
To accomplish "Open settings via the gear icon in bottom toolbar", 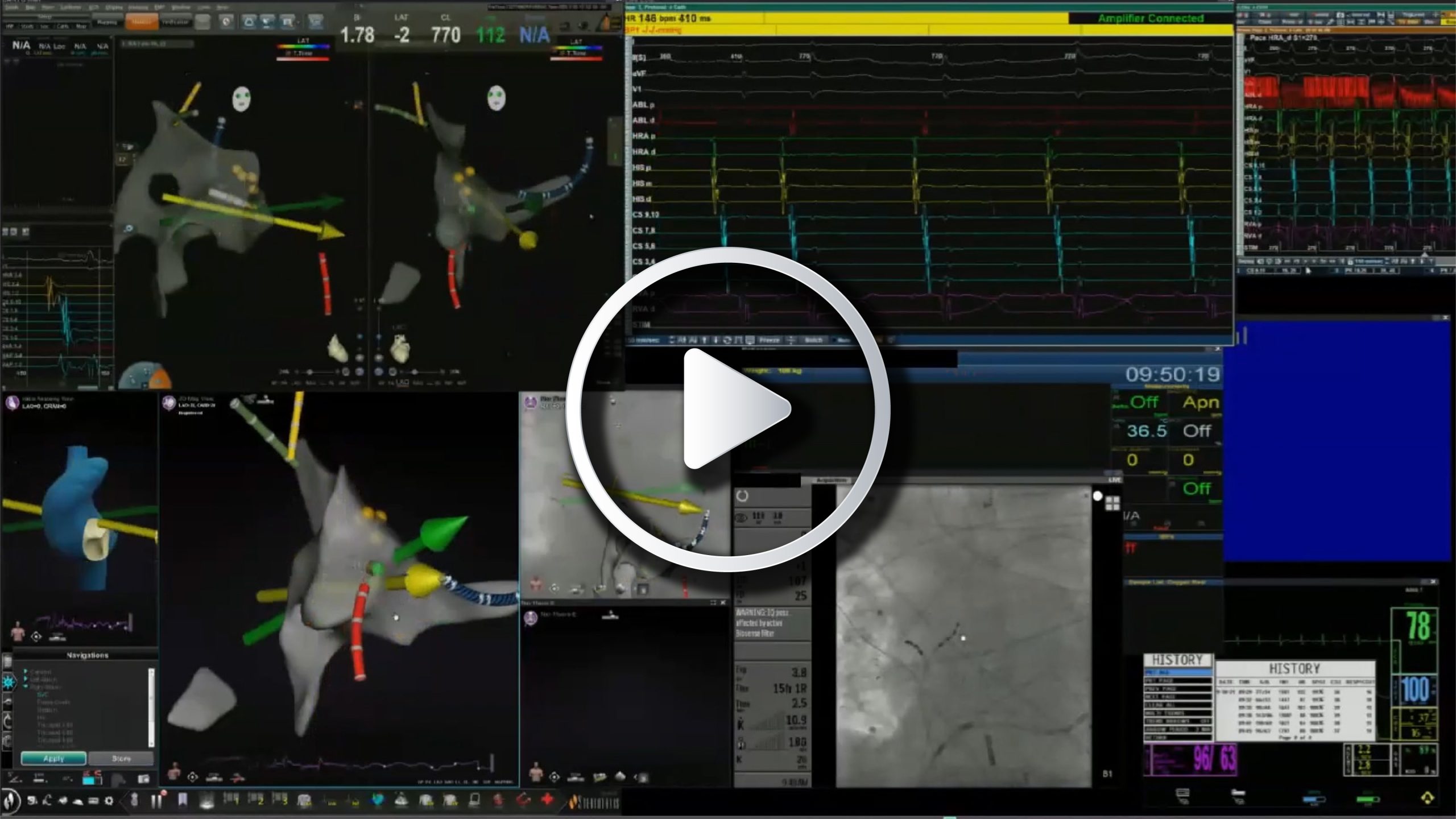I will tap(109, 801).
